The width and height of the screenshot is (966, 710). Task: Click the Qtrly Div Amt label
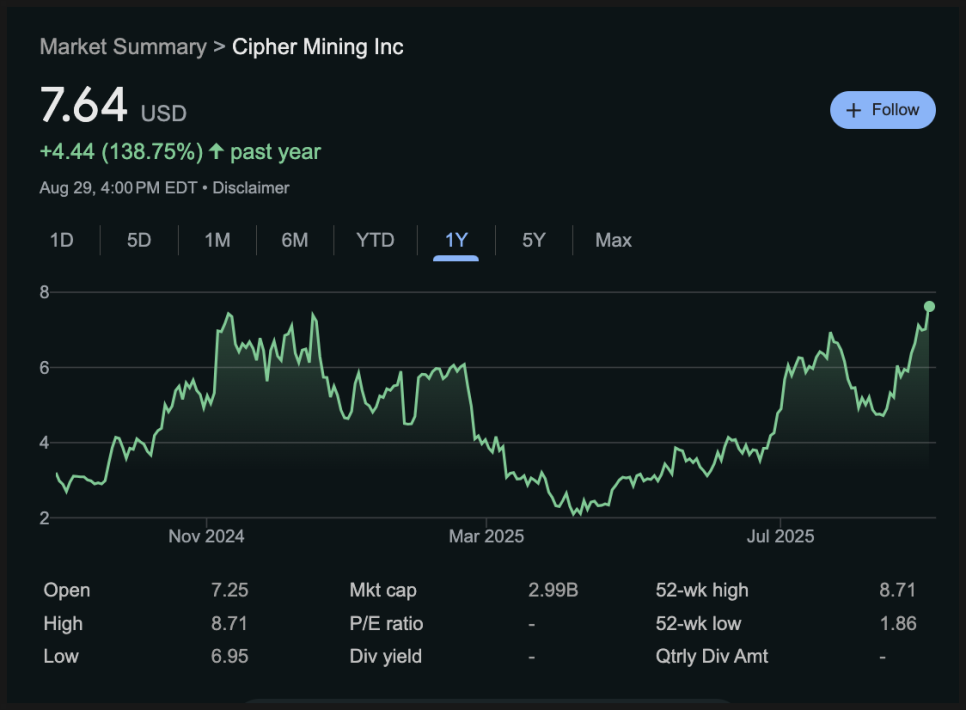(712, 656)
